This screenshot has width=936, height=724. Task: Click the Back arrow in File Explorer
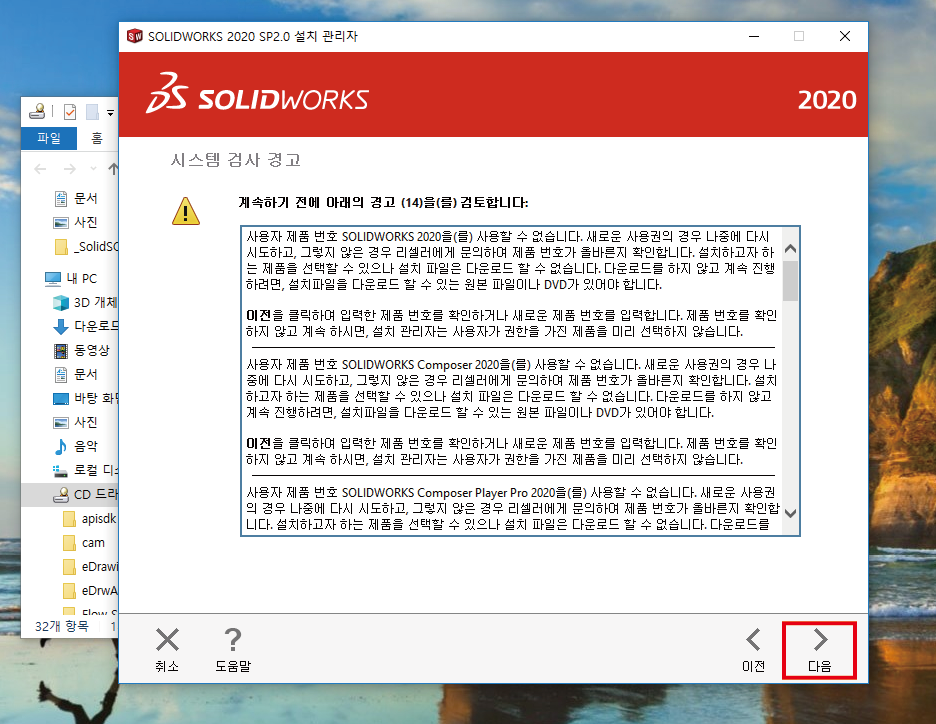coord(40,169)
